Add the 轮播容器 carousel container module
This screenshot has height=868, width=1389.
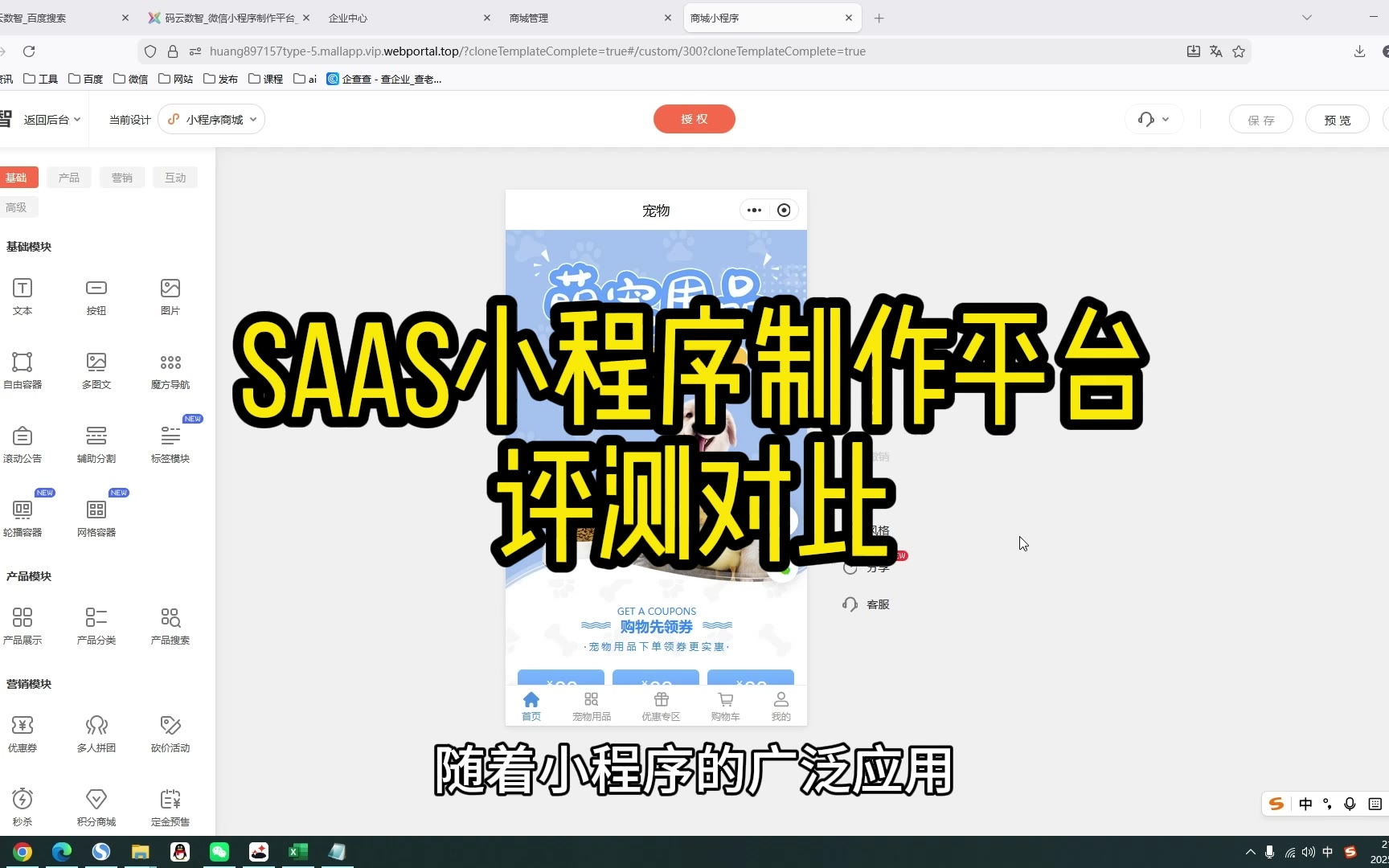pos(23,510)
